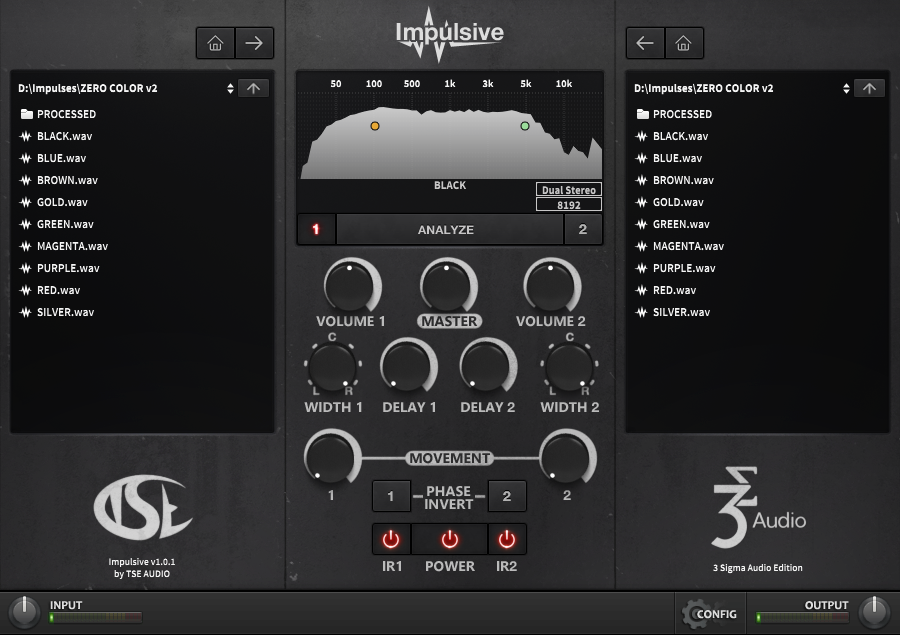
Task: Click the MOVEMENT 1 knob
Action: (x=331, y=458)
